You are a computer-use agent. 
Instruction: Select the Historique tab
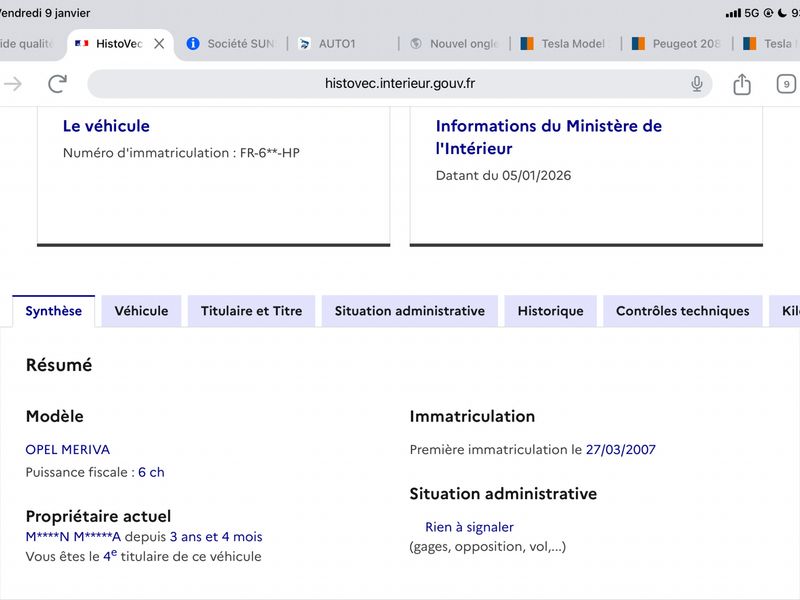tap(551, 311)
